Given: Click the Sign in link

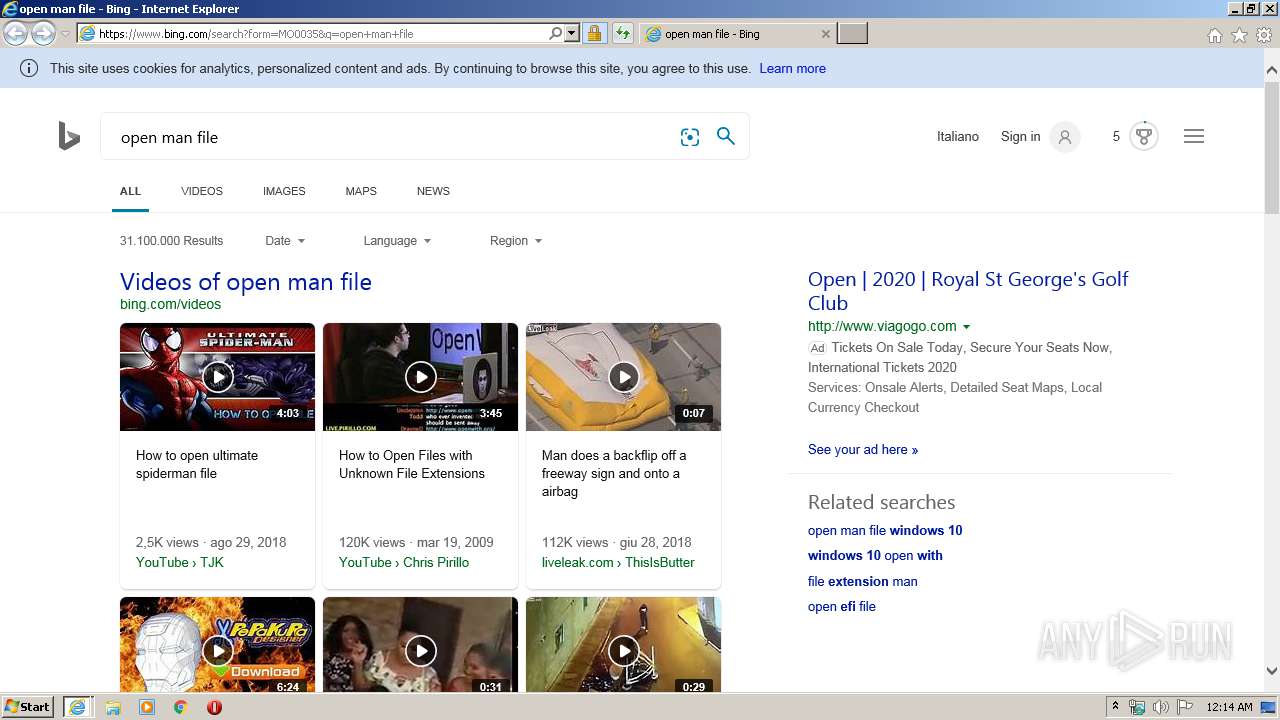Looking at the screenshot, I should point(1020,137).
